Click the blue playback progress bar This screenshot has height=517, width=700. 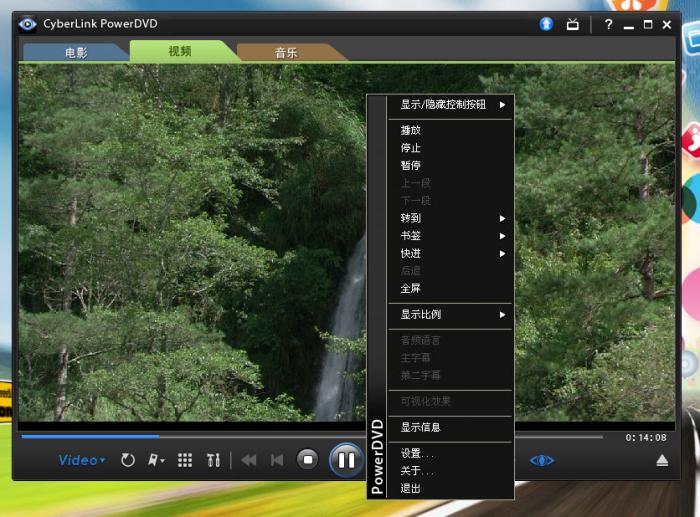(90, 436)
